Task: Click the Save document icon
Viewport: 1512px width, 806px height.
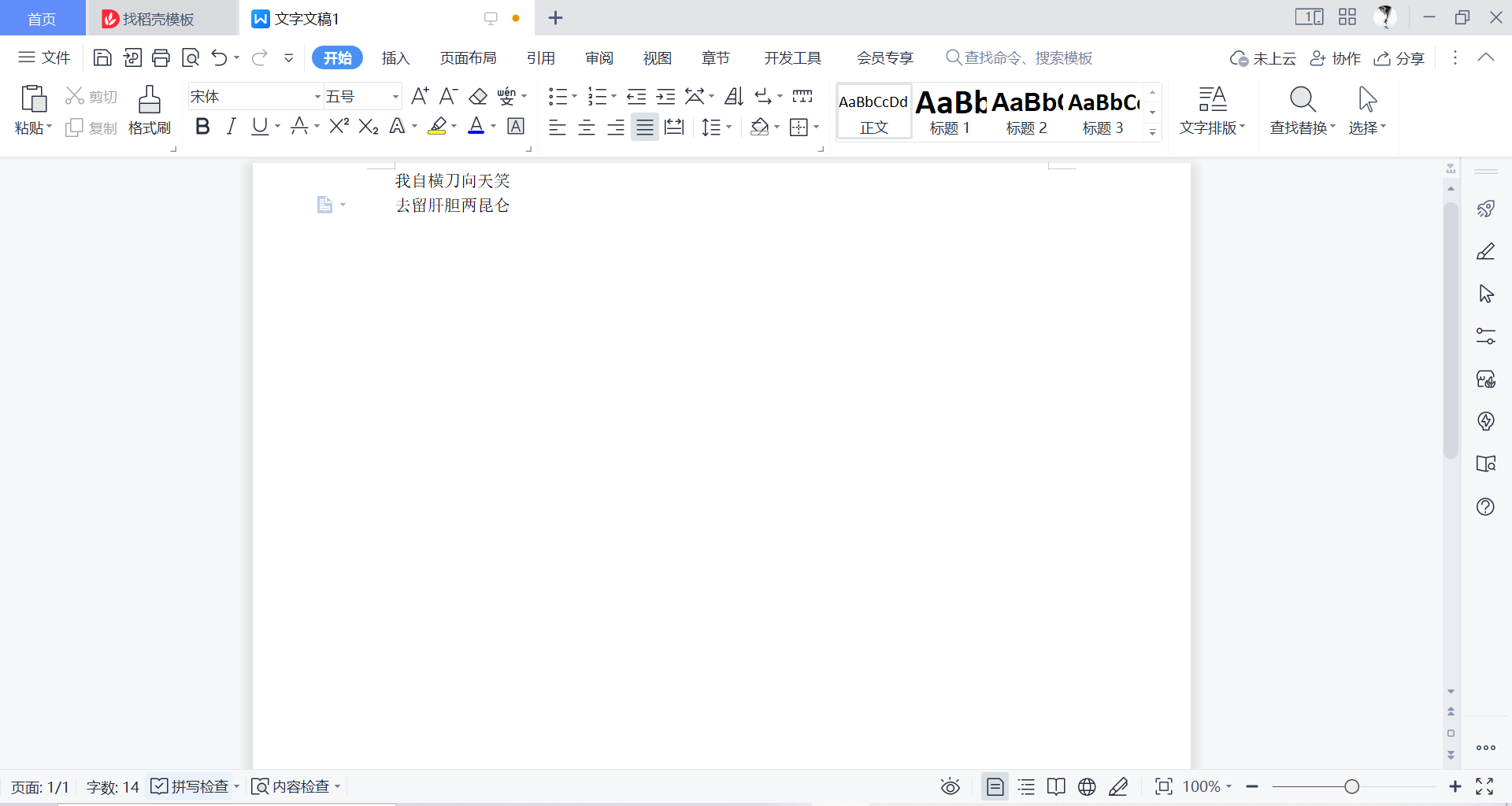Action: coord(102,57)
